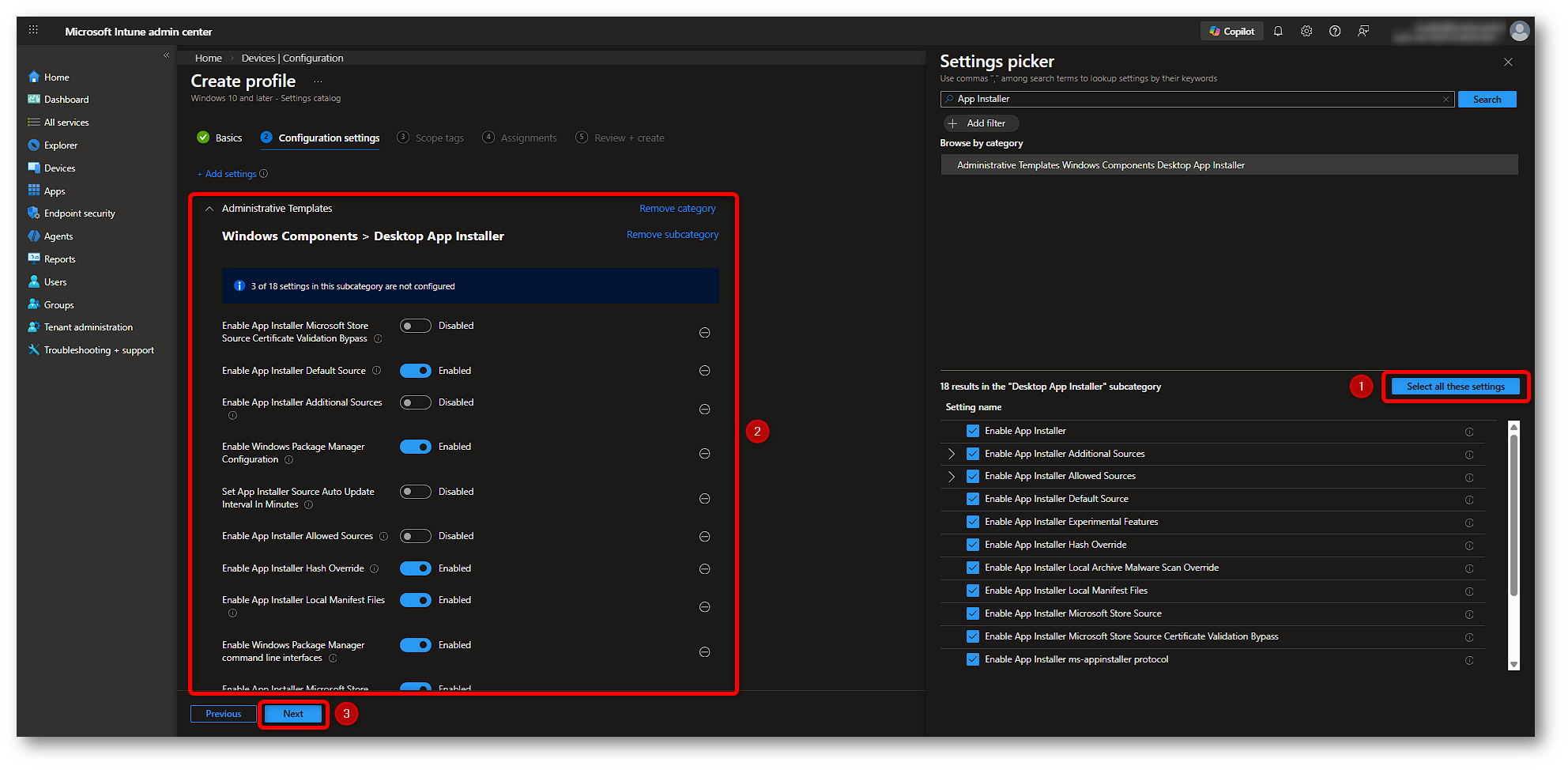This screenshot has width=1568, height=770.
Task: Expand Enable App Installer Additional Sources row
Action: tap(952, 454)
